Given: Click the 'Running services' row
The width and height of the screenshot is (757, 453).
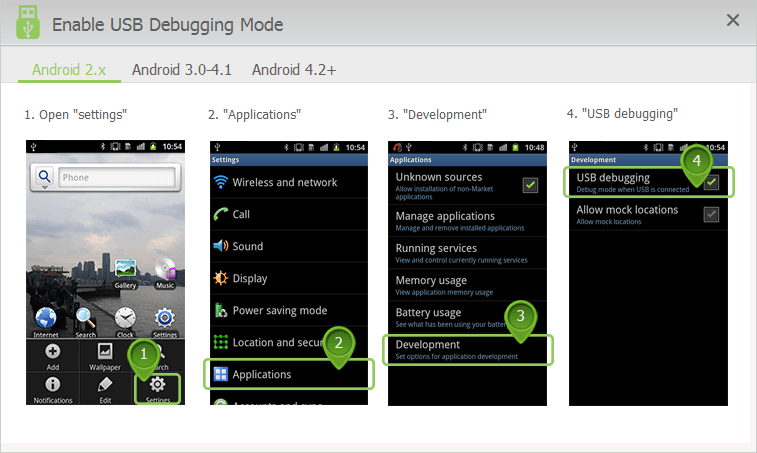Looking at the screenshot, I should click(467, 253).
